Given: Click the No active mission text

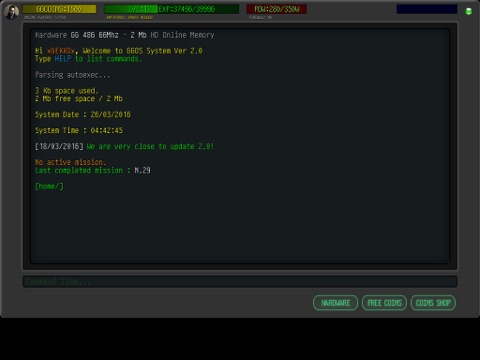Looking at the screenshot, I should pyautogui.click(x=70, y=162).
